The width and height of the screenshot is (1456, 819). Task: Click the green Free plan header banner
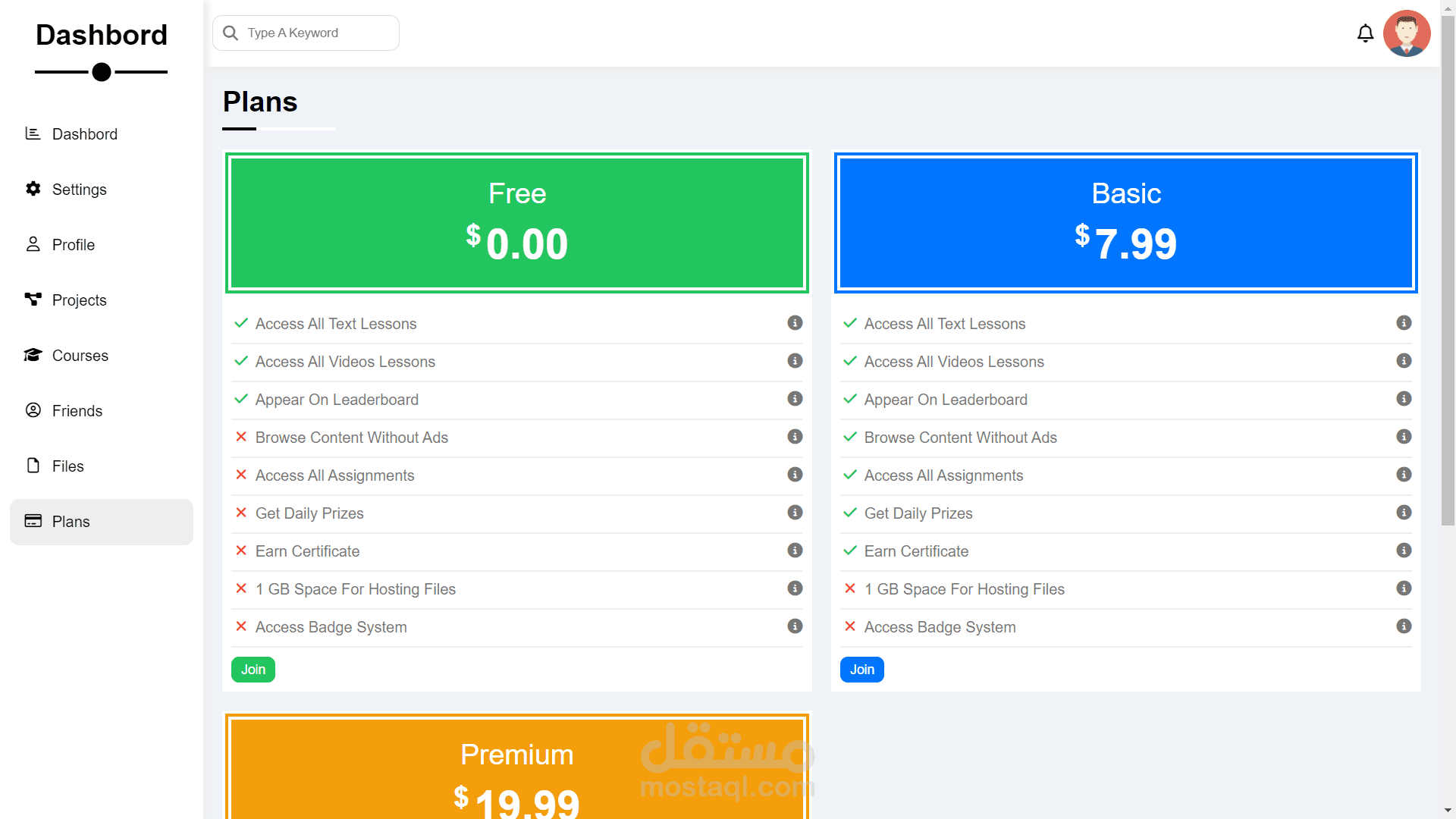tap(516, 223)
